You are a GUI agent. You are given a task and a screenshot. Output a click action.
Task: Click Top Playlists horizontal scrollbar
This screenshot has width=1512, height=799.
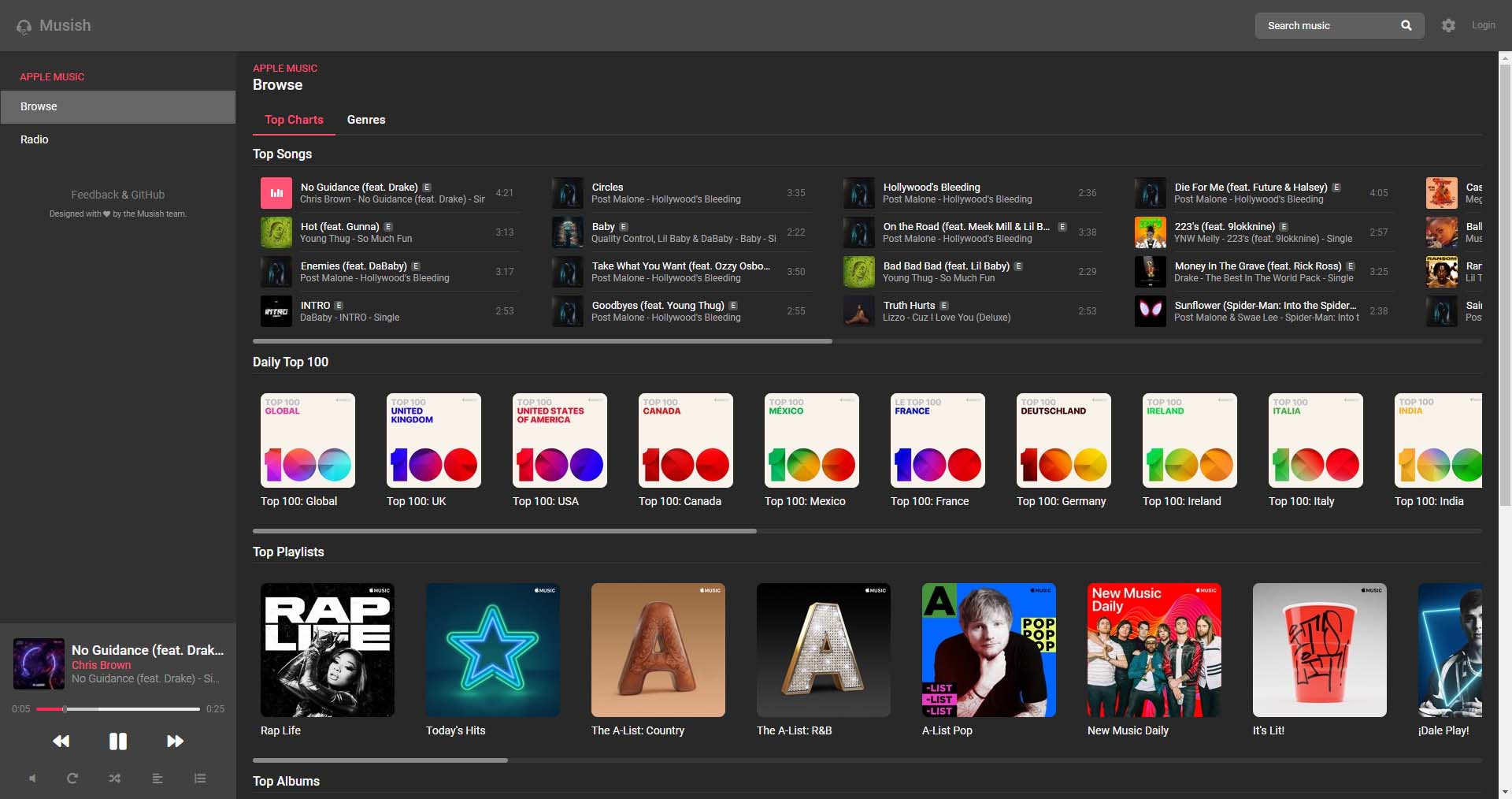[380, 760]
